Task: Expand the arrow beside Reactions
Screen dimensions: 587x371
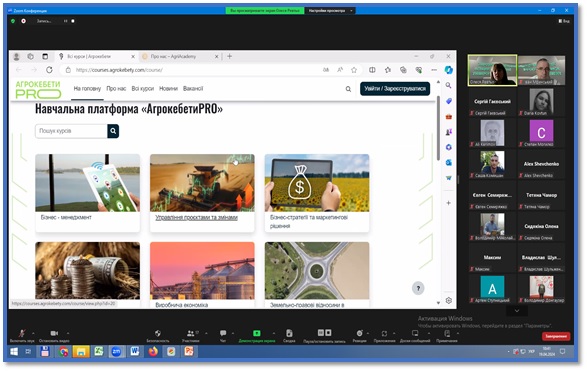Action: pyautogui.click(x=368, y=333)
